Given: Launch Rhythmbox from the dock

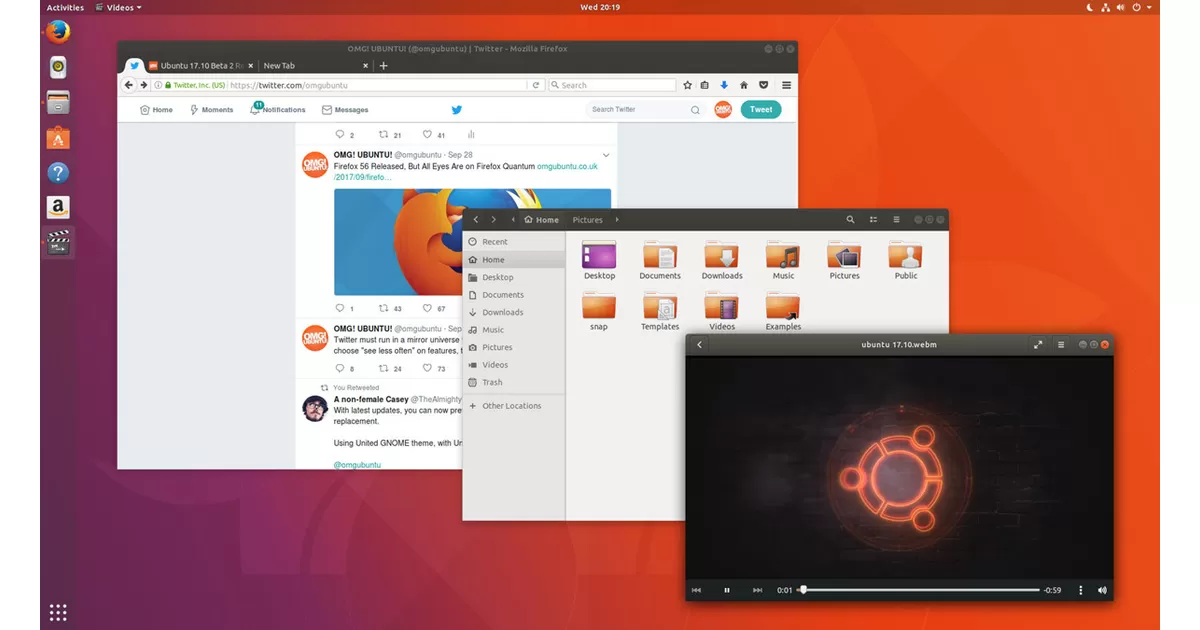Looking at the screenshot, I should (x=58, y=67).
